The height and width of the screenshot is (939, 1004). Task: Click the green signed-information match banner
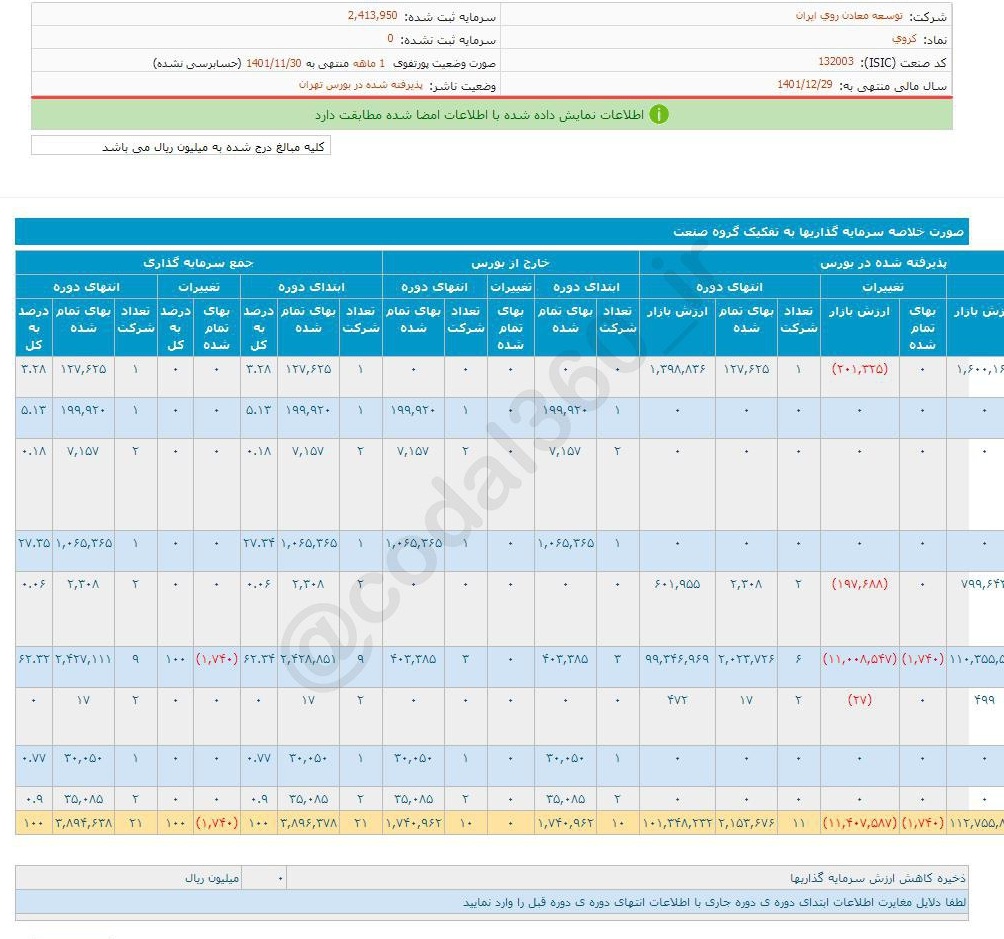[x=490, y=115]
